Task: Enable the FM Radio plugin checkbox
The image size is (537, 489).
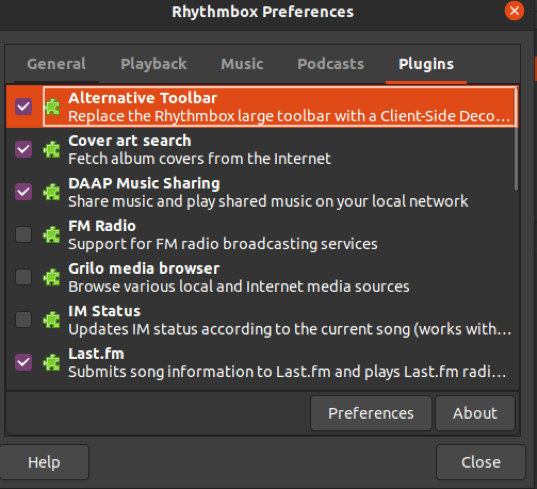Action: pos(24,235)
